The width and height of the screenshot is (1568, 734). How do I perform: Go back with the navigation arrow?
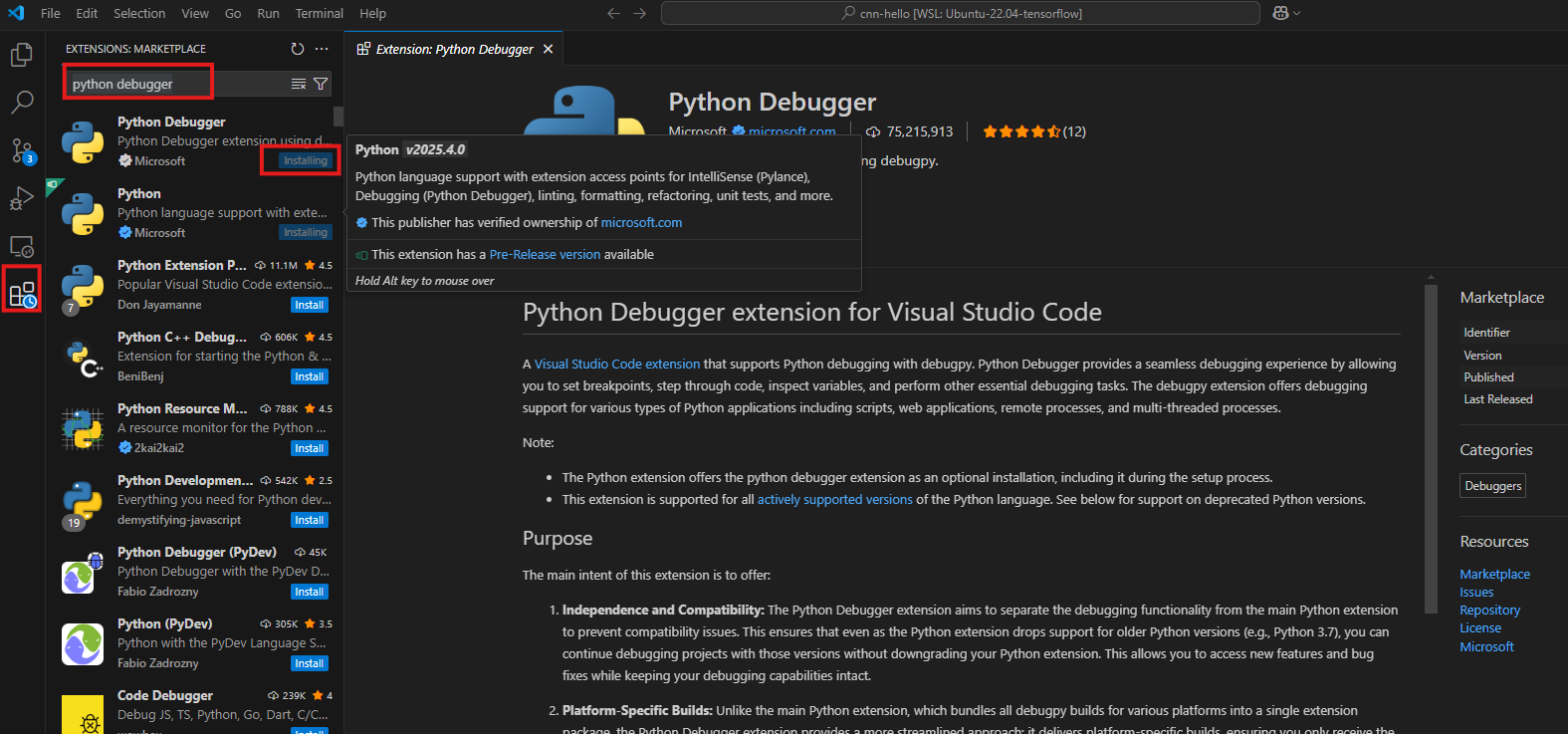coord(613,14)
